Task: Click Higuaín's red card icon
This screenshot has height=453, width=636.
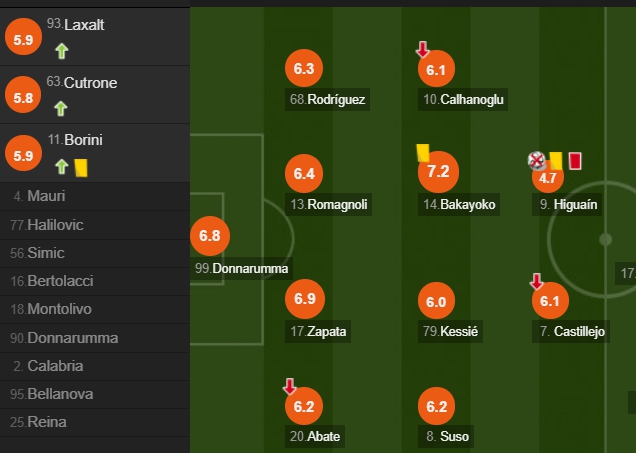Action: [575, 161]
